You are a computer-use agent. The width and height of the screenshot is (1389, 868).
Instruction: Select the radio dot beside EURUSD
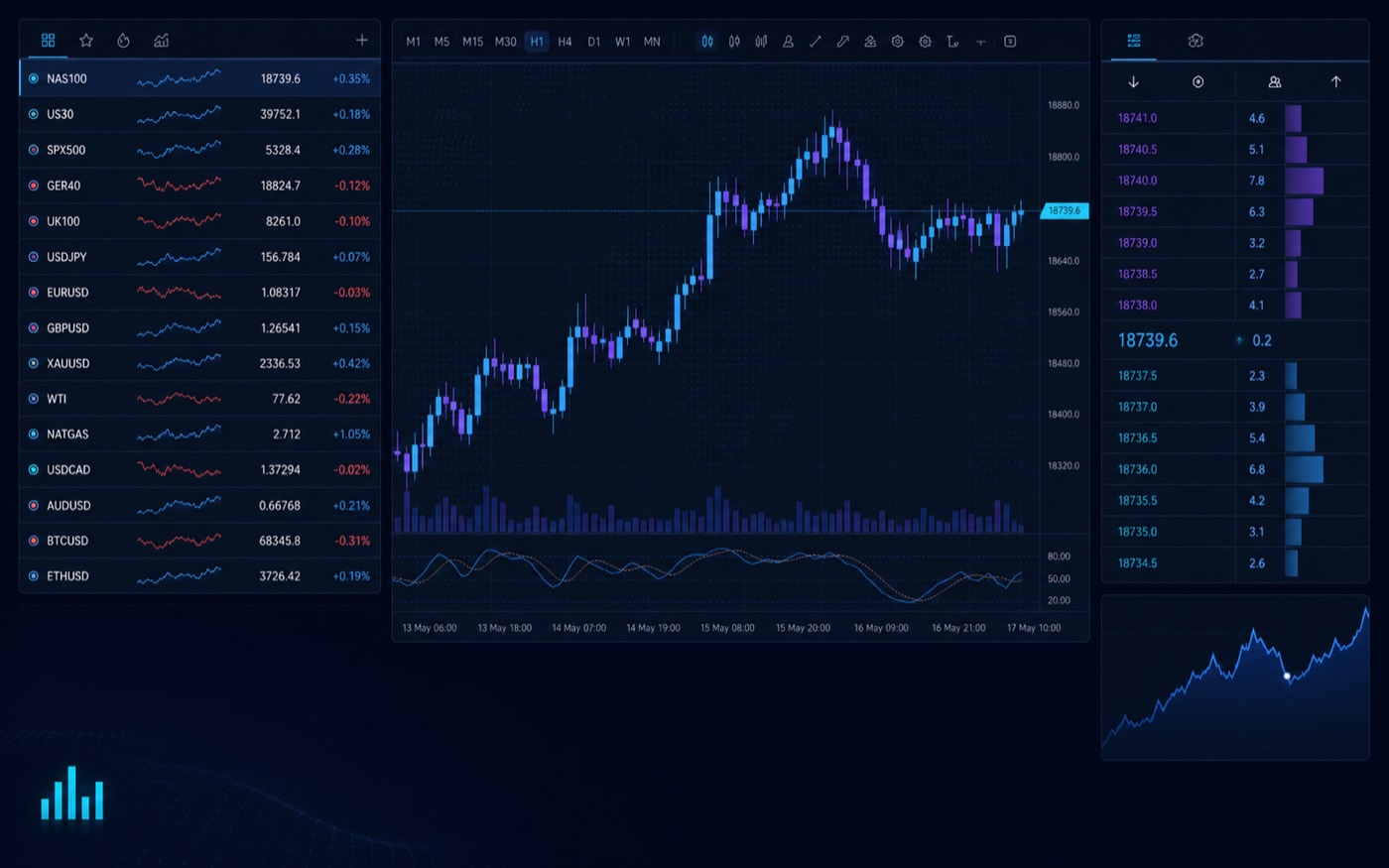(34, 293)
